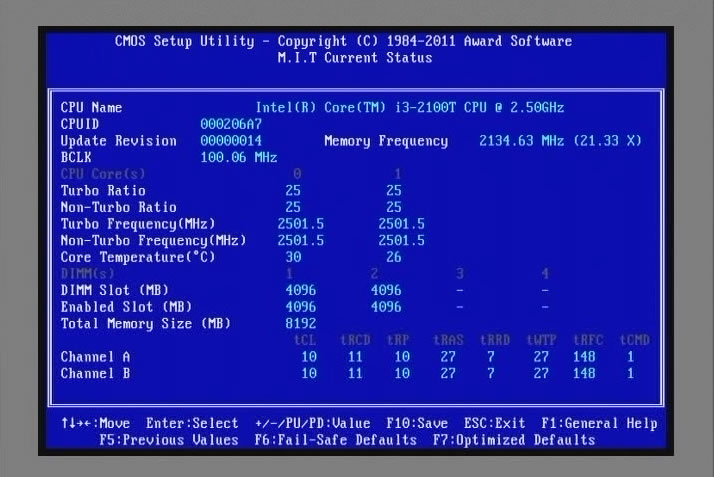Select Enabled Slot 4096 value for DIMM 2
714x477 pixels.
(x=386, y=307)
